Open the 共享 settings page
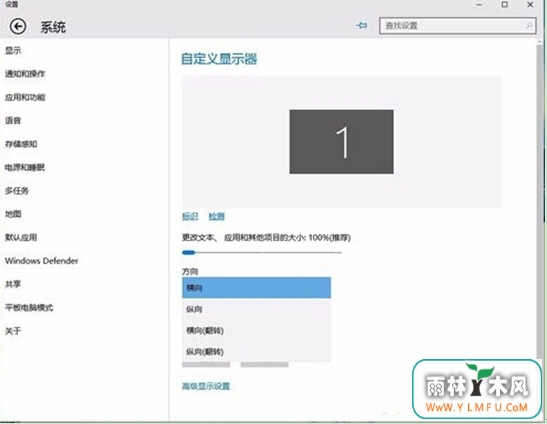This screenshot has width=547, height=424. [13, 284]
